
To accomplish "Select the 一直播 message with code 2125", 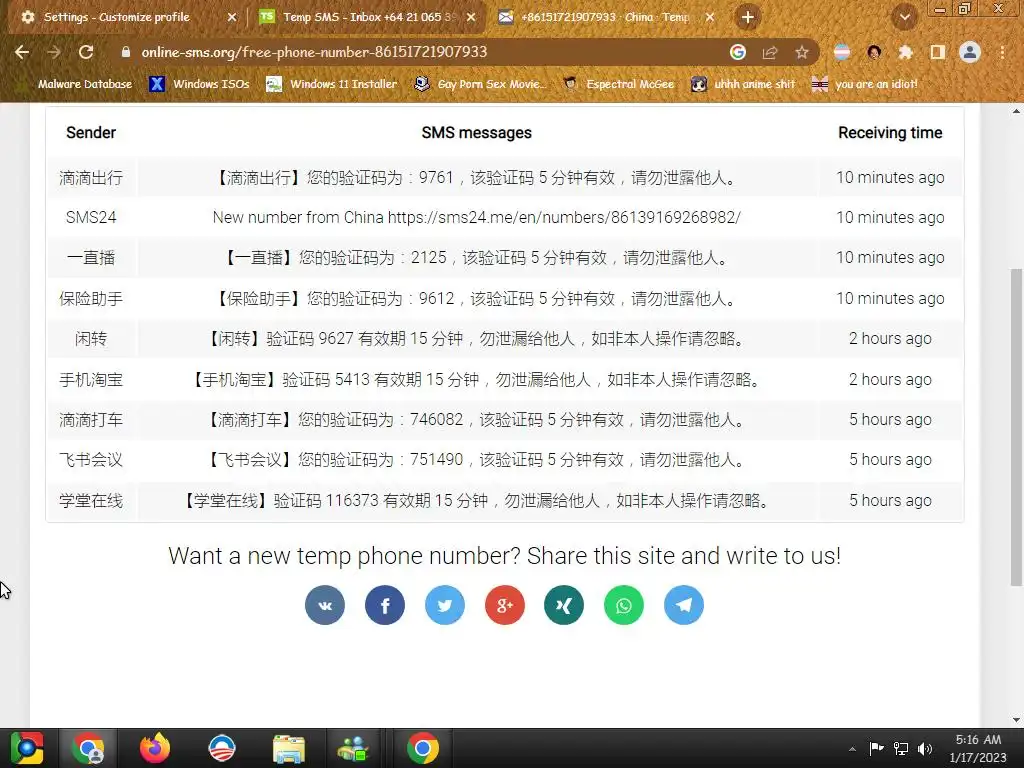I will click(477, 258).
